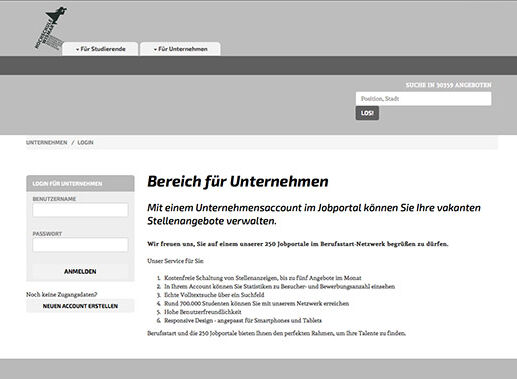The image size is (517, 379).
Task: Click list item 'Rund 700.000 Studenten' line
Action: pyautogui.click(x=256, y=304)
